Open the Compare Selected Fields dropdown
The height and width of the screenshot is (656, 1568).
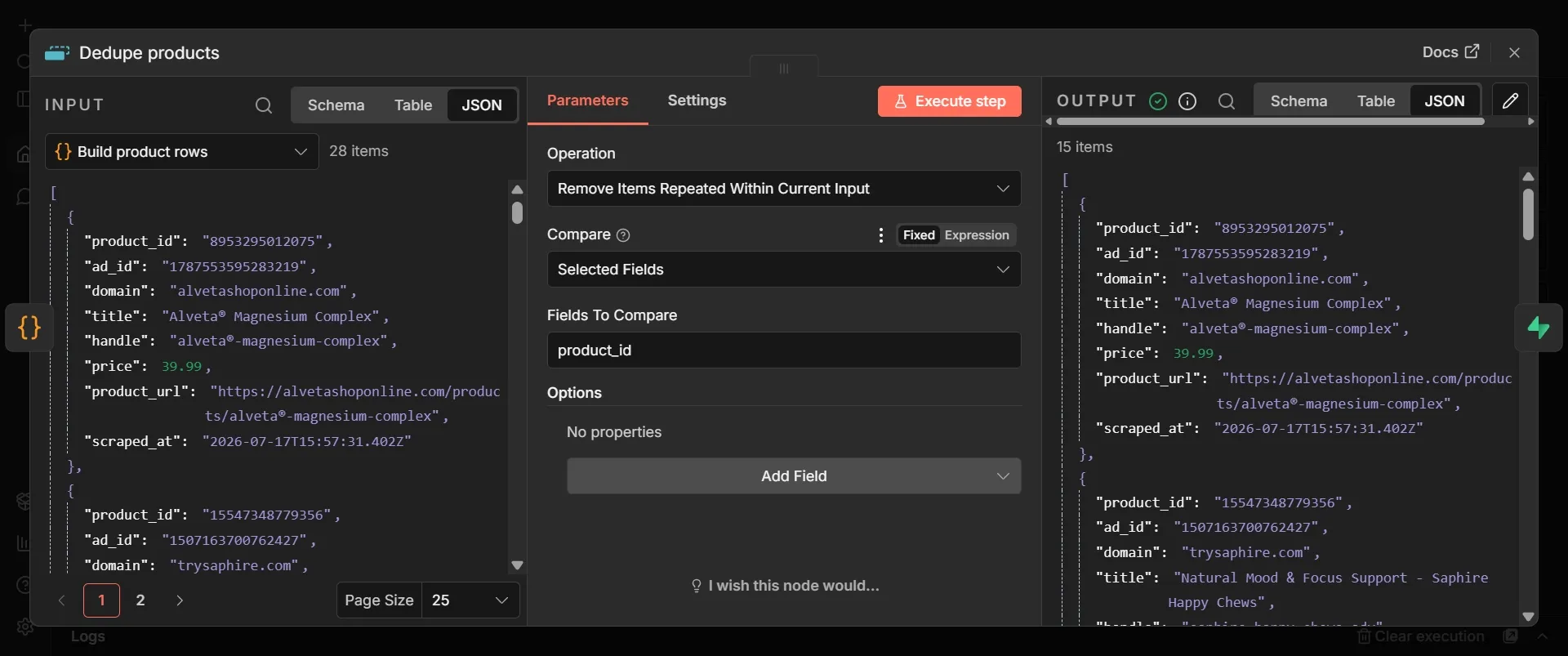(x=784, y=270)
